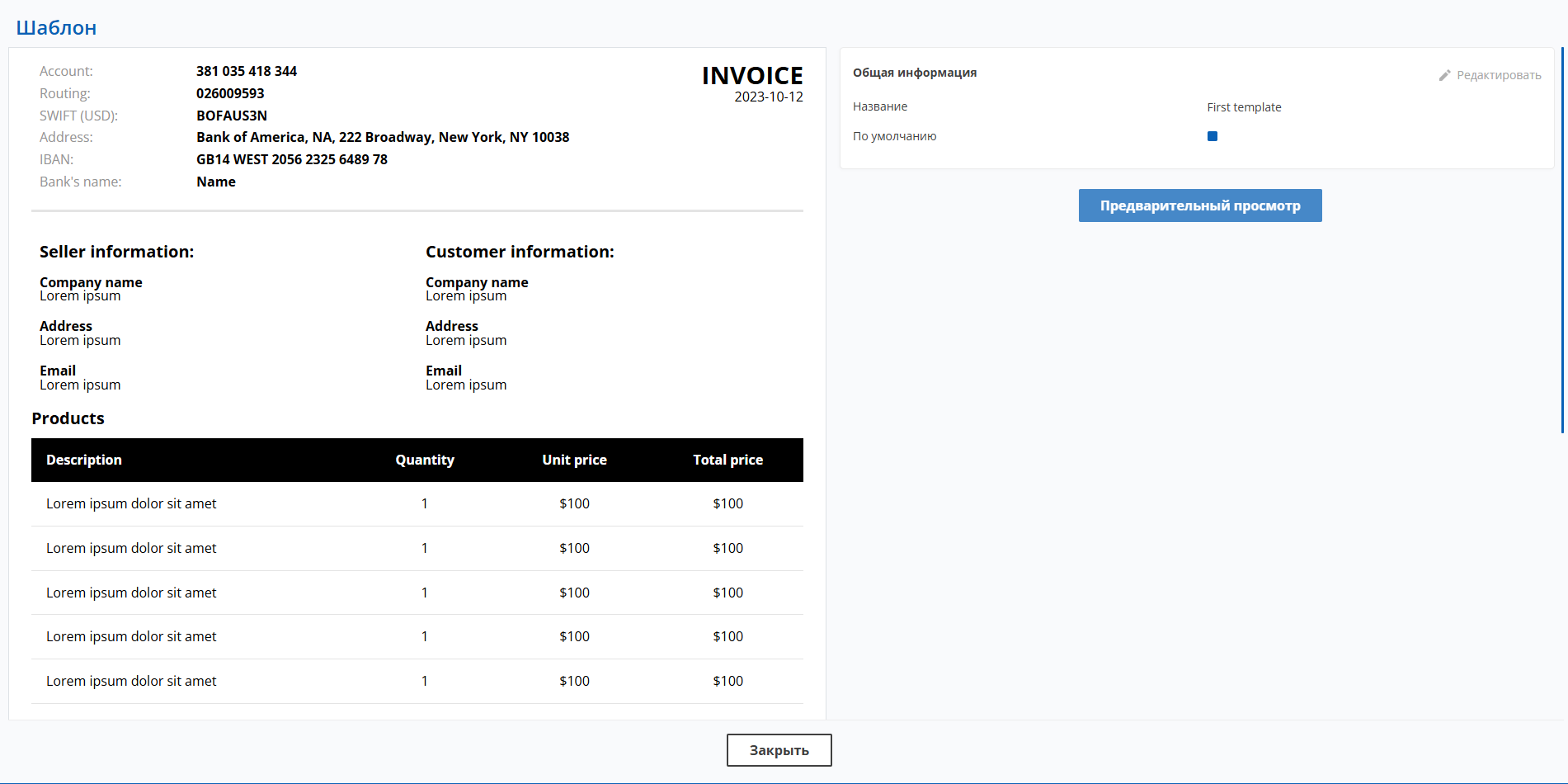Click the Название label
The height and width of the screenshot is (784, 1568).
pyautogui.click(x=880, y=106)
